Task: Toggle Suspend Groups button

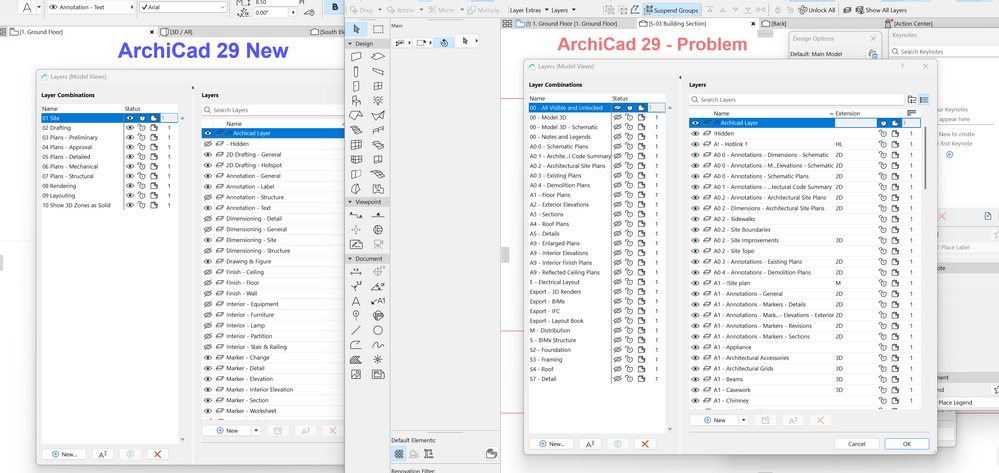Action: 672,10
